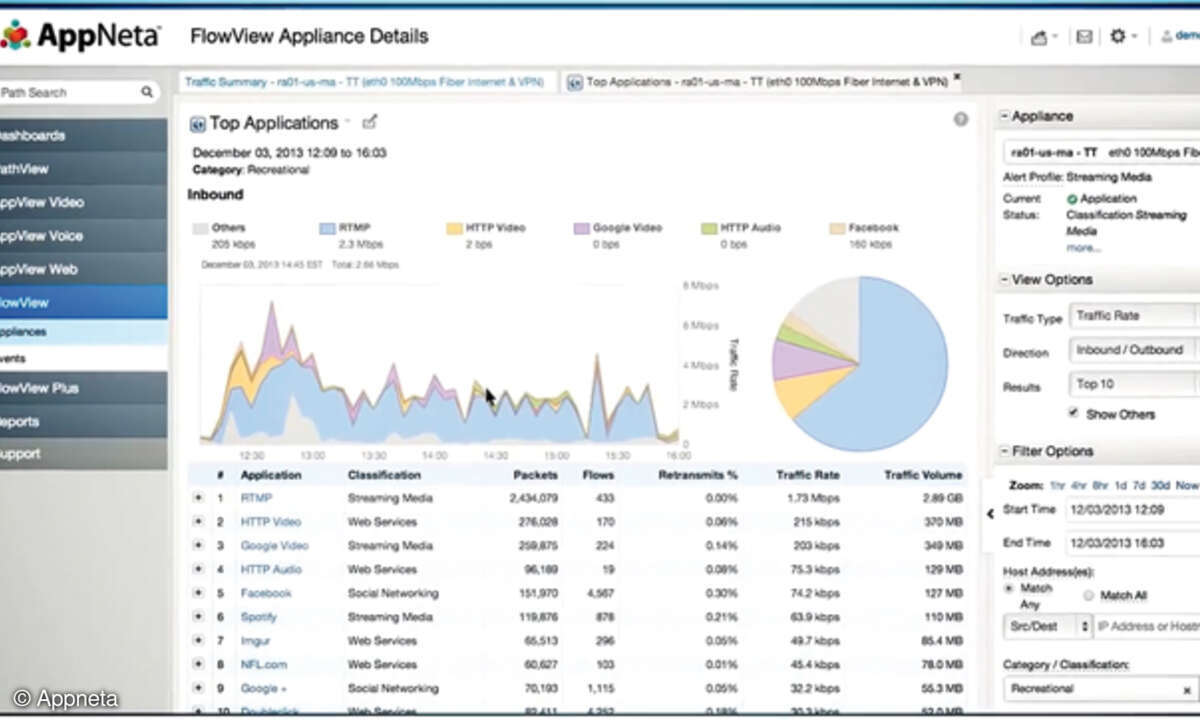Toggle the Show Others checkbox
1200x720 pixels.
pyautogui.click(x=1073, y=413)
